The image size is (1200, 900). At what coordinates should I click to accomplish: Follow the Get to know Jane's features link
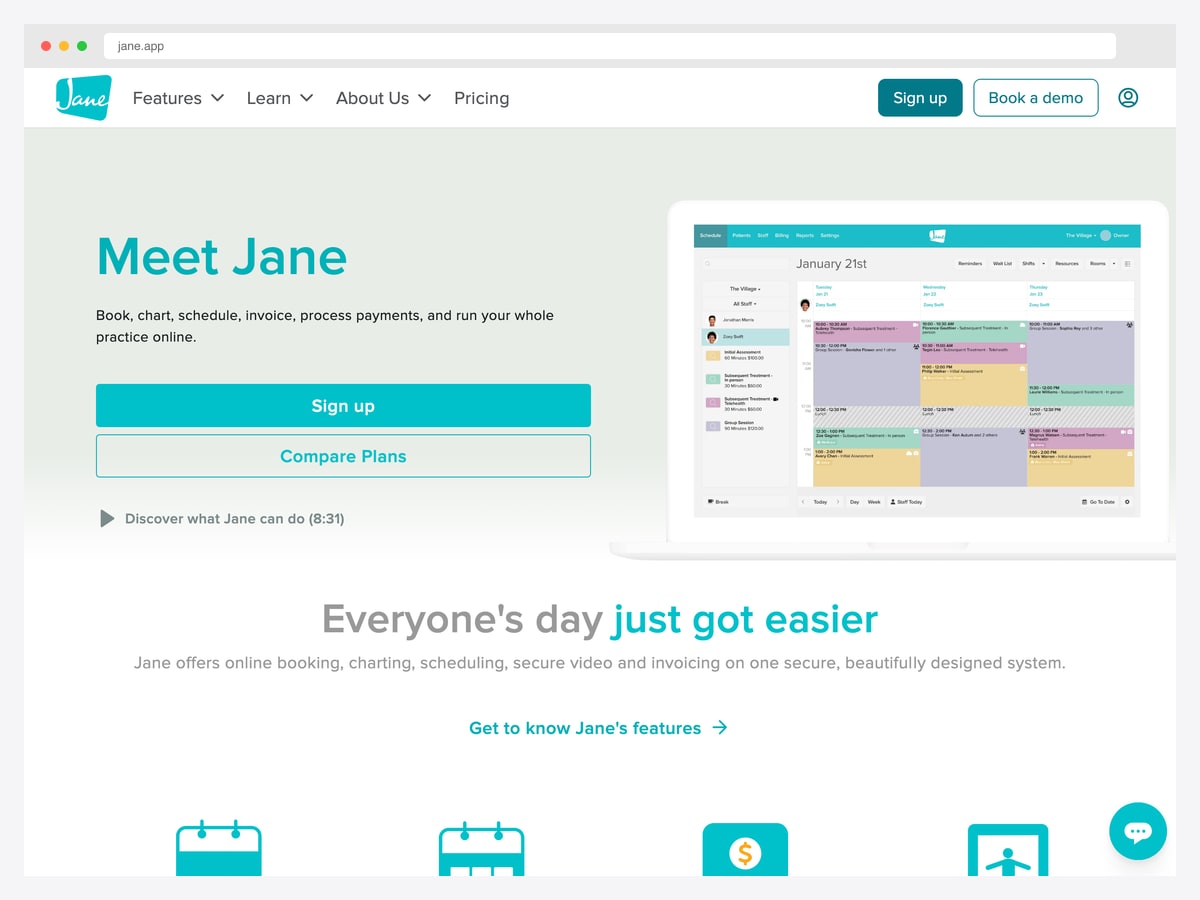598,728
